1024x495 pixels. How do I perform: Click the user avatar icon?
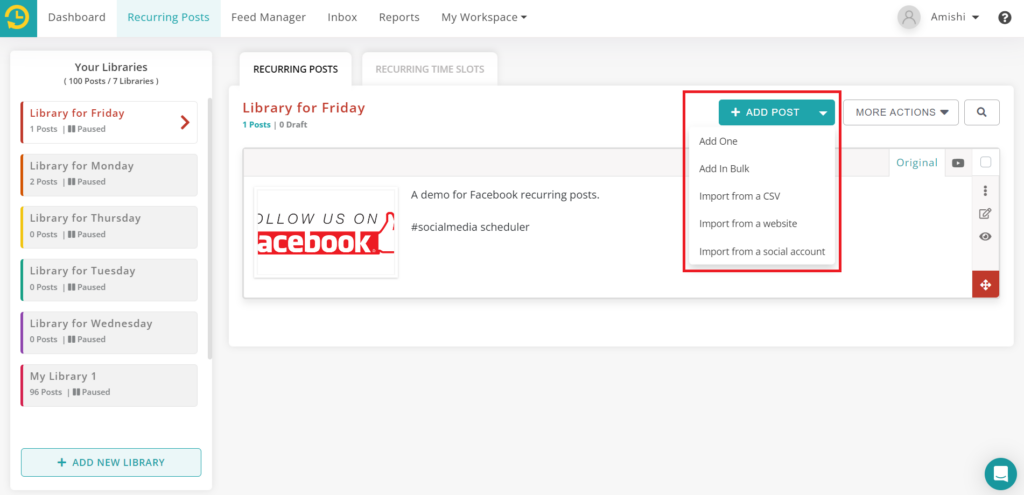(908, 18)
